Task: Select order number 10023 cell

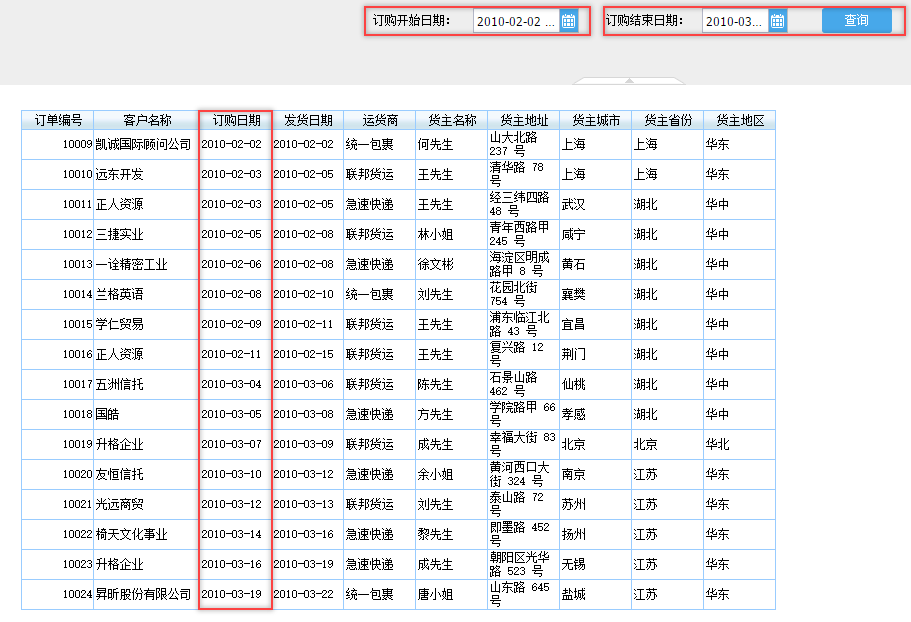Action: click(58, 565)
